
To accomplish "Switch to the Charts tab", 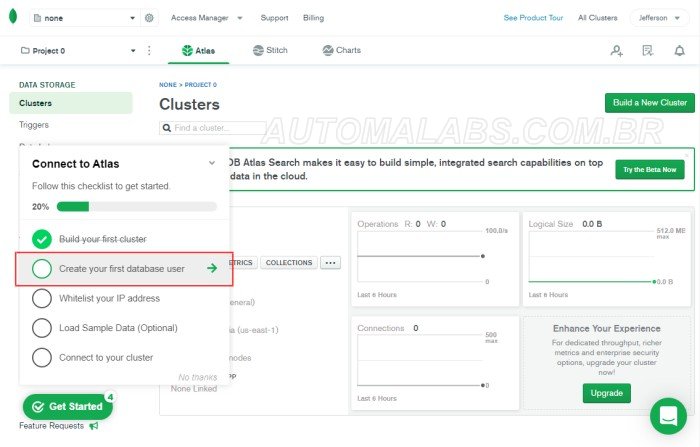I will pyautogui.click(x=342, y=50).
